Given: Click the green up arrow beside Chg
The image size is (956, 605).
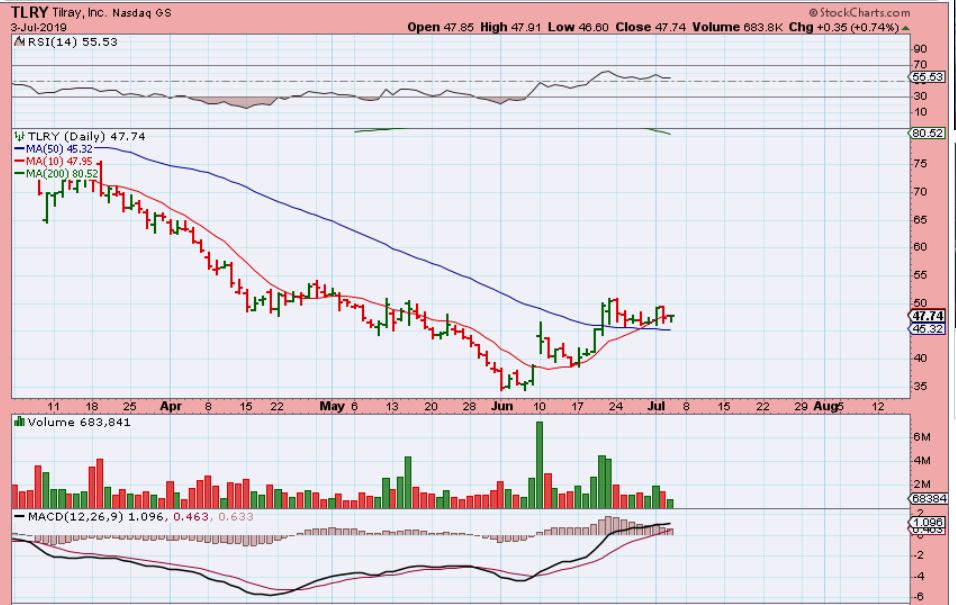Looking at the screenshot, I should point(905,28).
